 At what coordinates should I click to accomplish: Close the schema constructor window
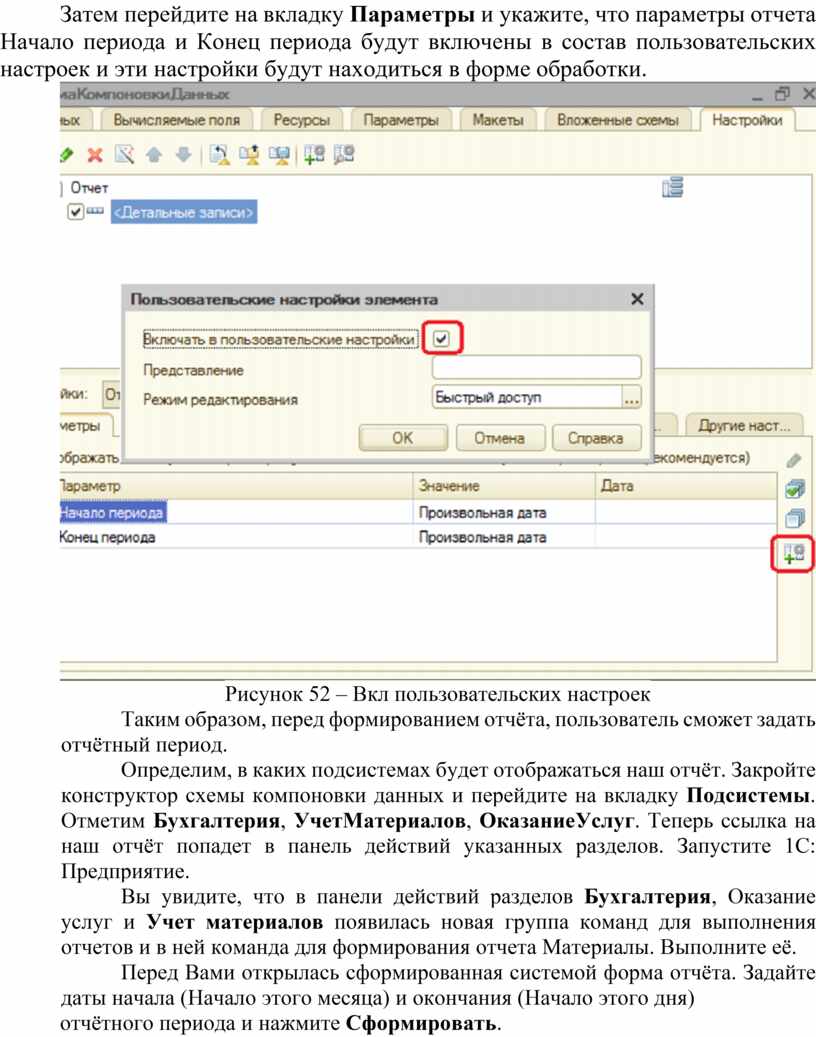tap(809, 94)
